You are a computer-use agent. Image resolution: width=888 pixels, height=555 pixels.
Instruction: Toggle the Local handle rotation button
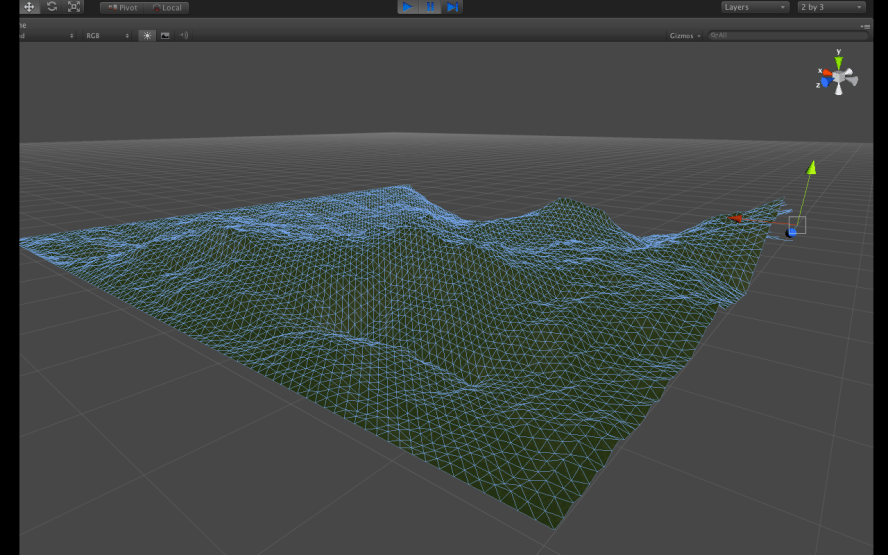167,7
